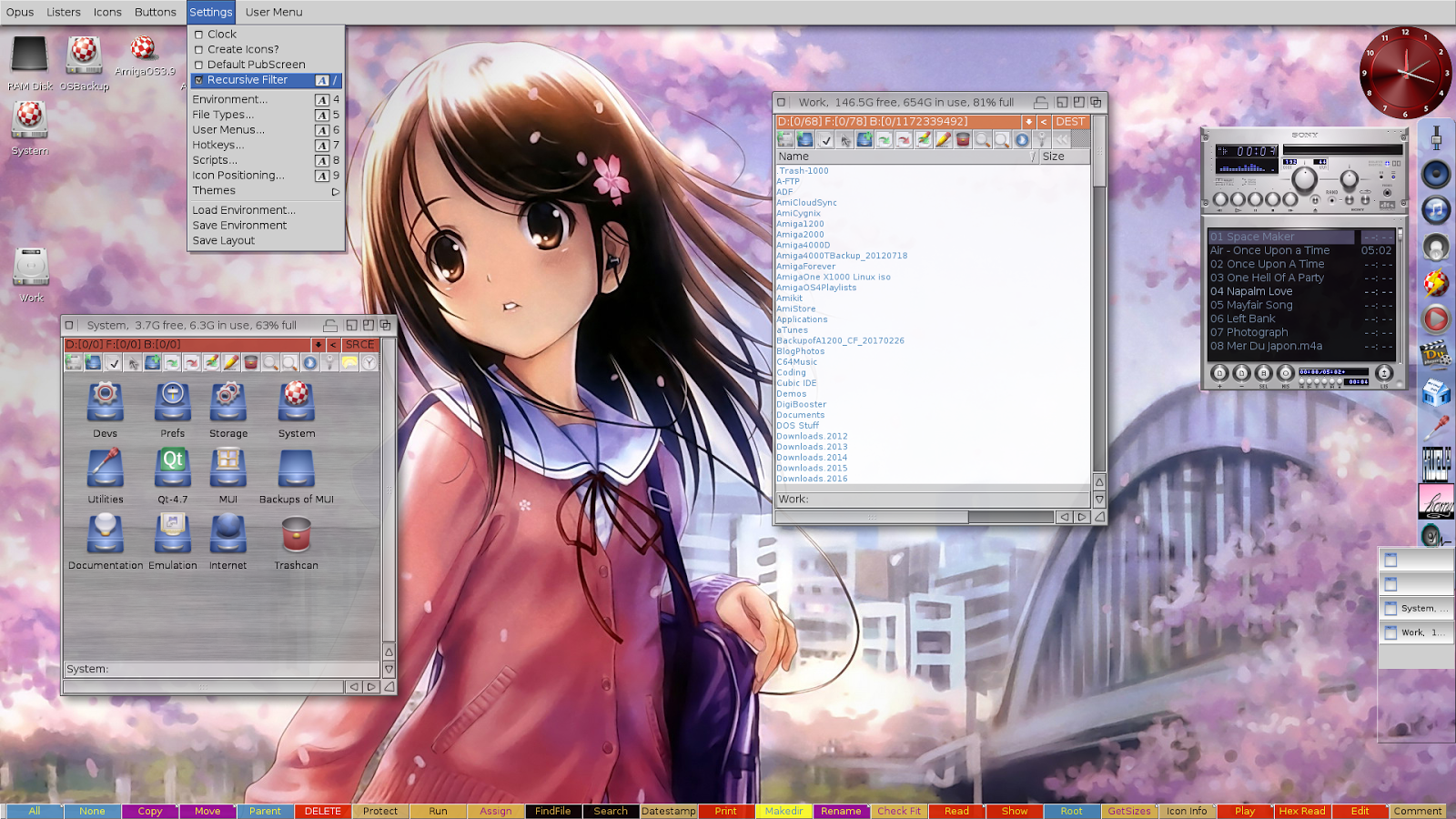Click the key protect icon in Work lister toolbar
Viewport: 1456px width, 819px height.
1042,139
